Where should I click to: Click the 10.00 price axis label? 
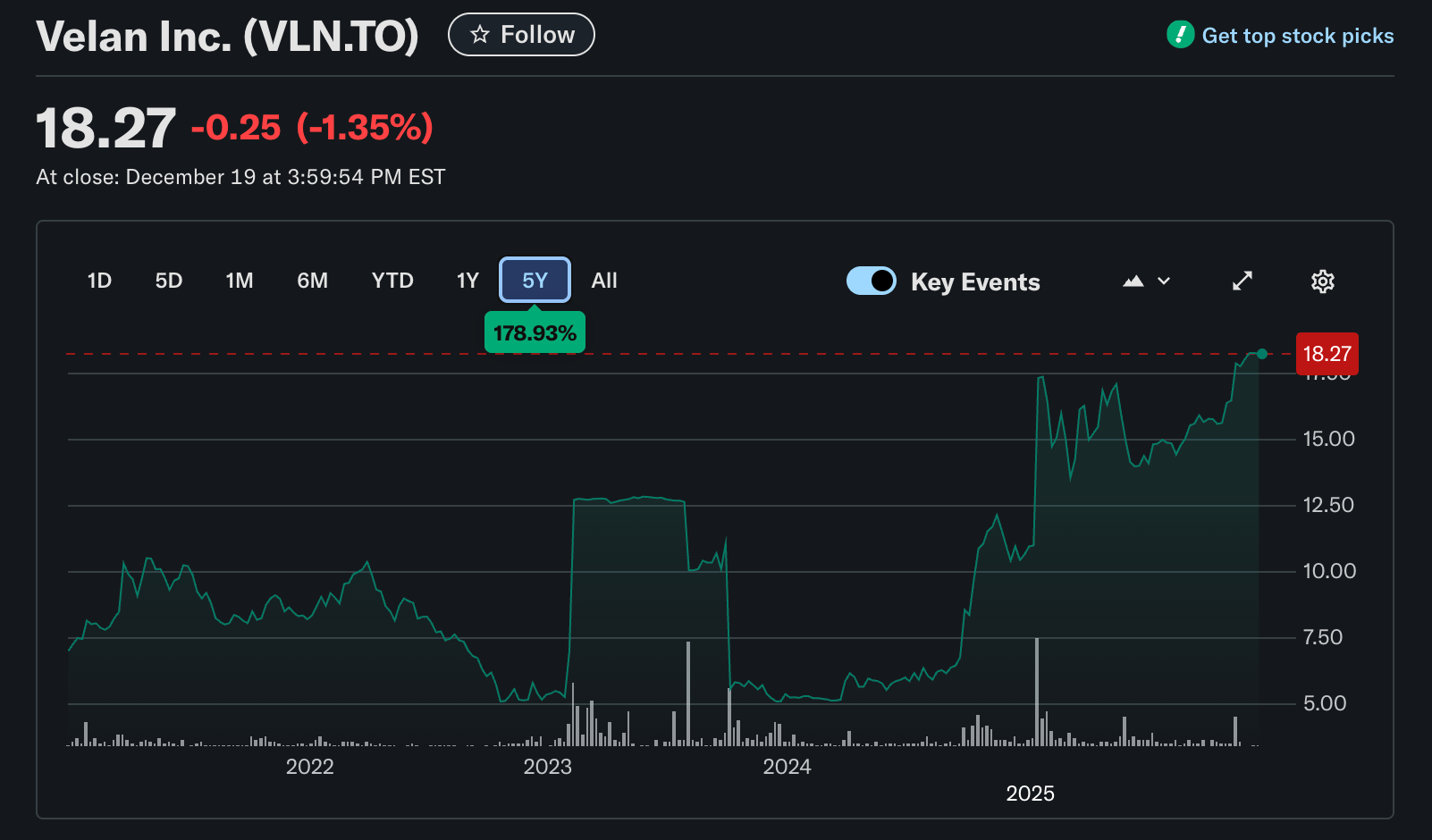1328,571
